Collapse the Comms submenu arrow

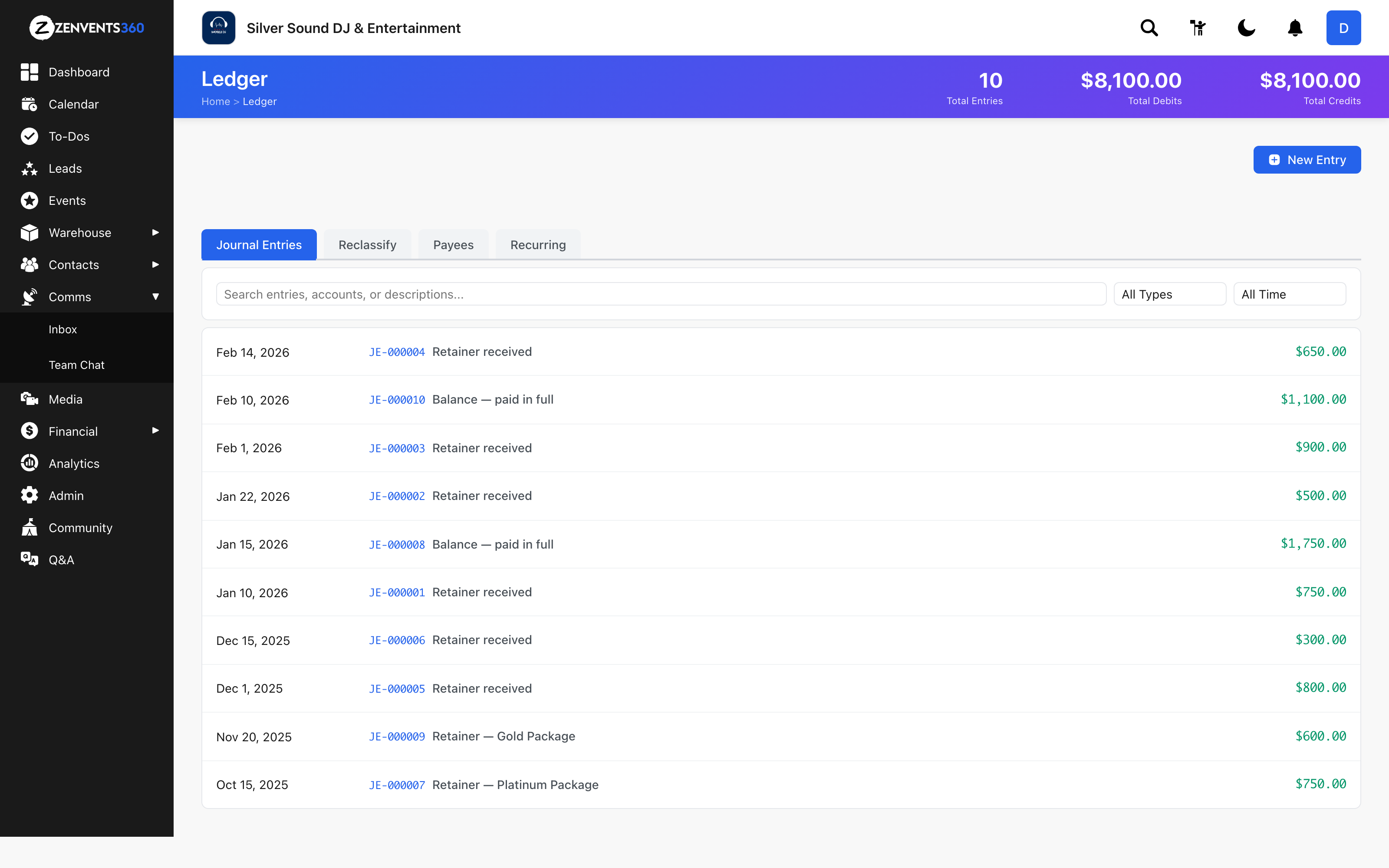click(x=155, y=297)
